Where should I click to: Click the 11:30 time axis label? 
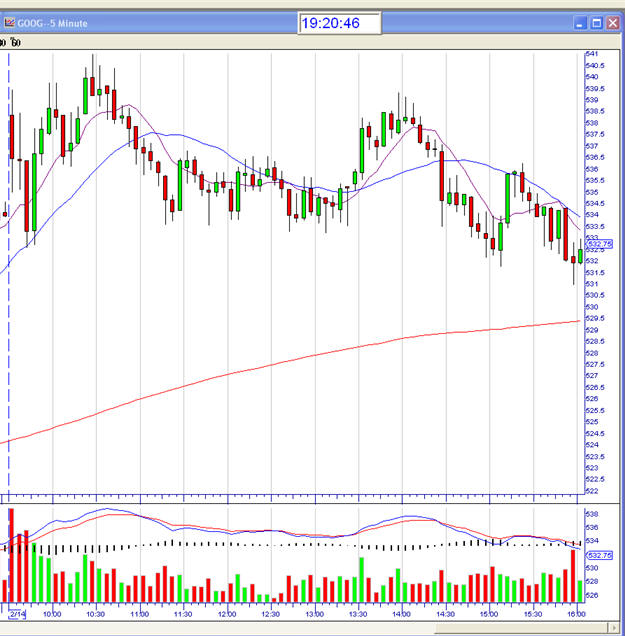coord(183,614)
